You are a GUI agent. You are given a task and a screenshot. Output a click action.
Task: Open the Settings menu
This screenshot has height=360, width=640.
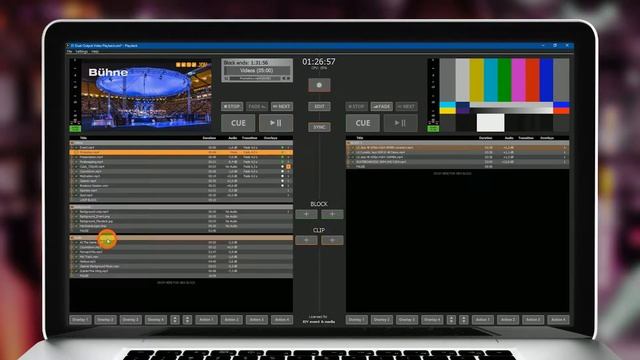coord(81,51)
